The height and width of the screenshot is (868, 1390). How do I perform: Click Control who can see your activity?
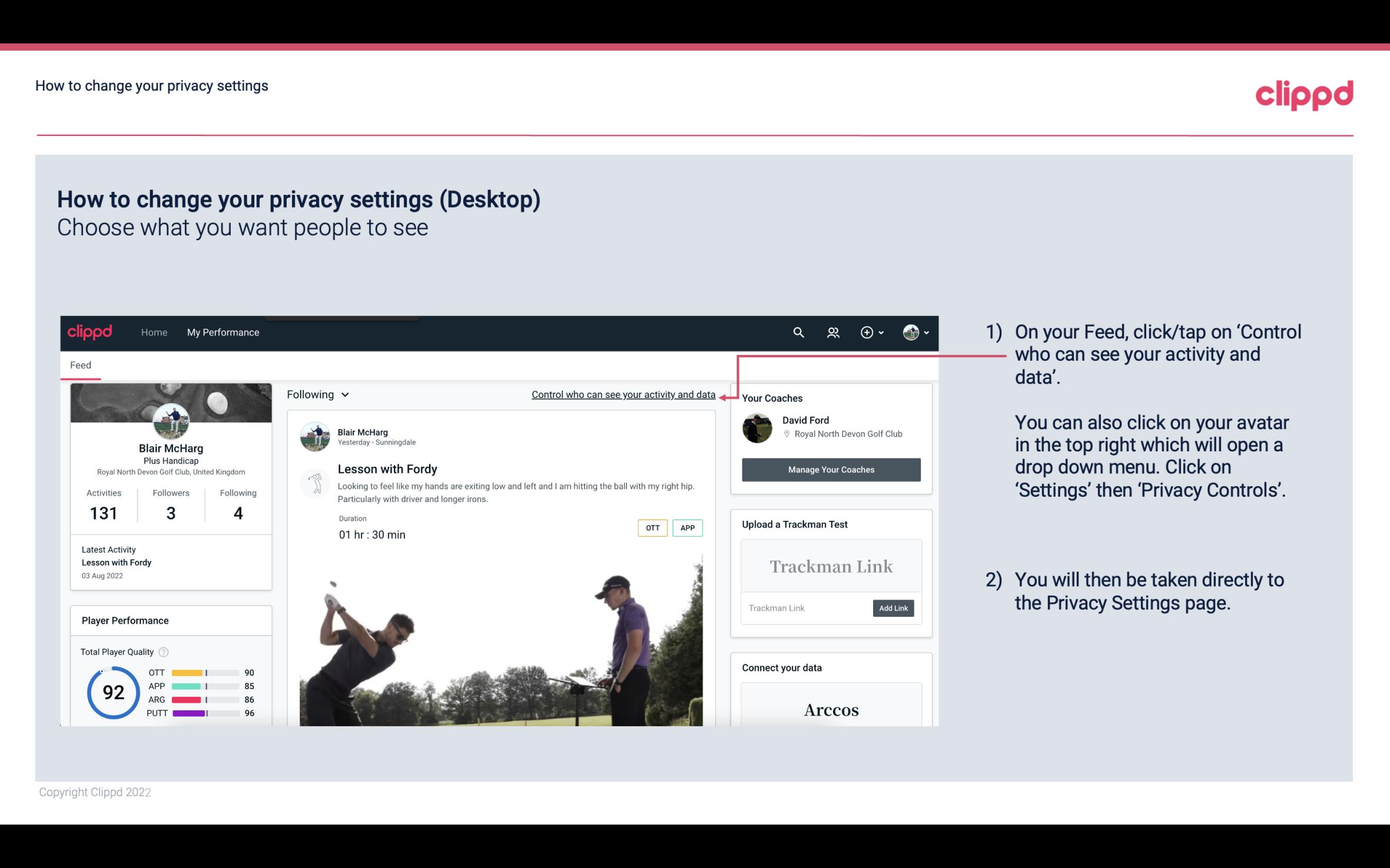623,393
